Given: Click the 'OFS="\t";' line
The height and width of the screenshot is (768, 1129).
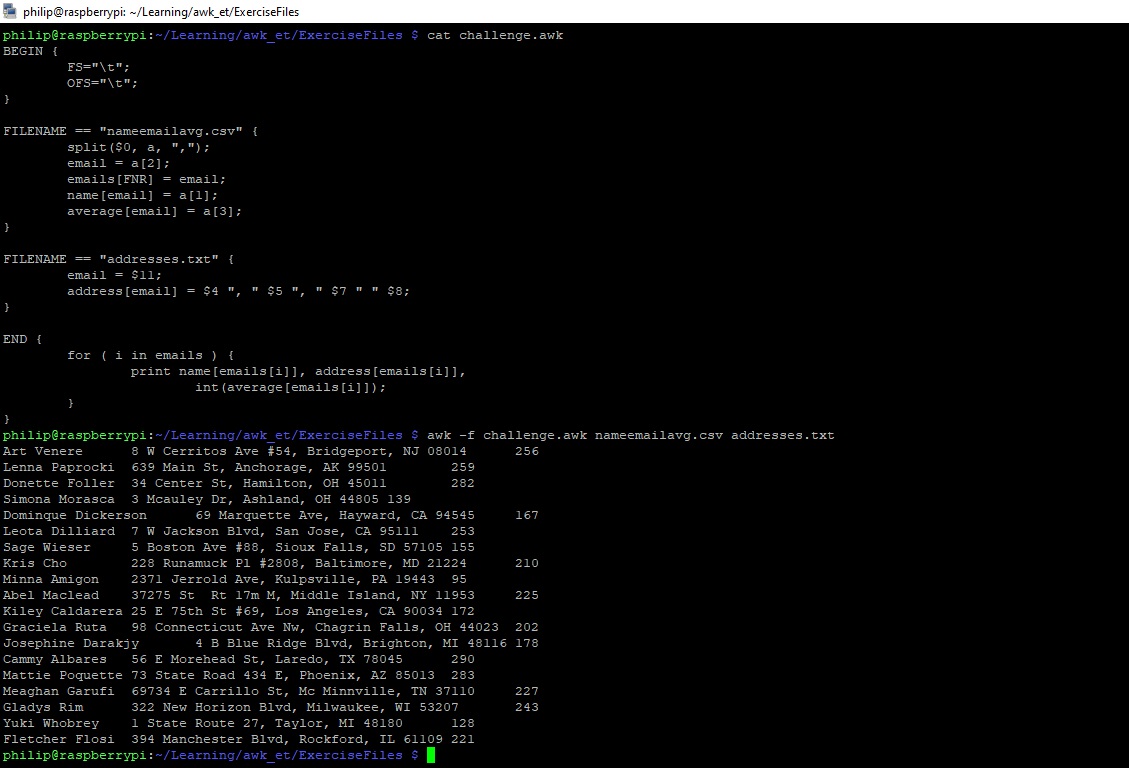Looking at the screenshot, I should [102, 83].
